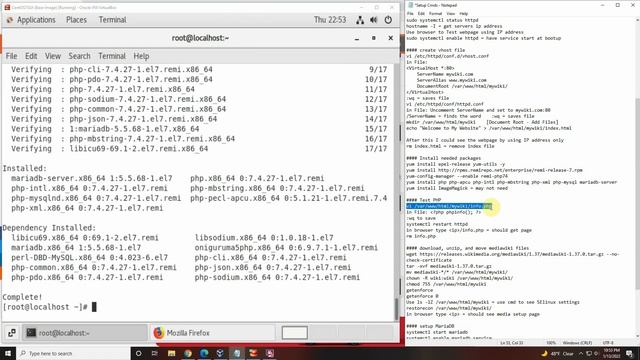The image size is (640, 360).
Task: Open VirtualBox icon on Windows taskbar
Action: click(x=220, y=353)
